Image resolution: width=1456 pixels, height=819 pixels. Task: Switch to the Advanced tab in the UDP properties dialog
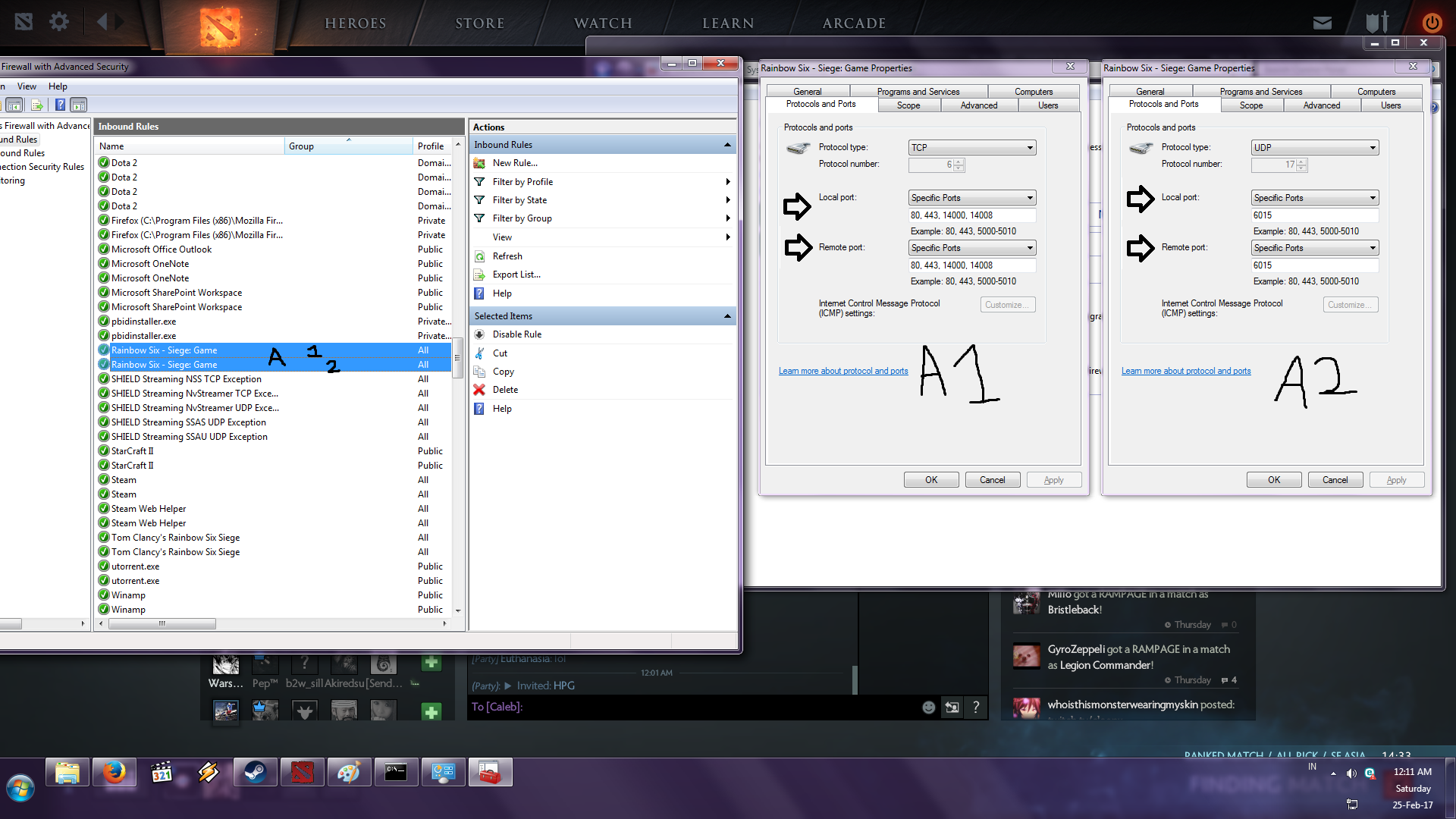[x=1321, y=105]
